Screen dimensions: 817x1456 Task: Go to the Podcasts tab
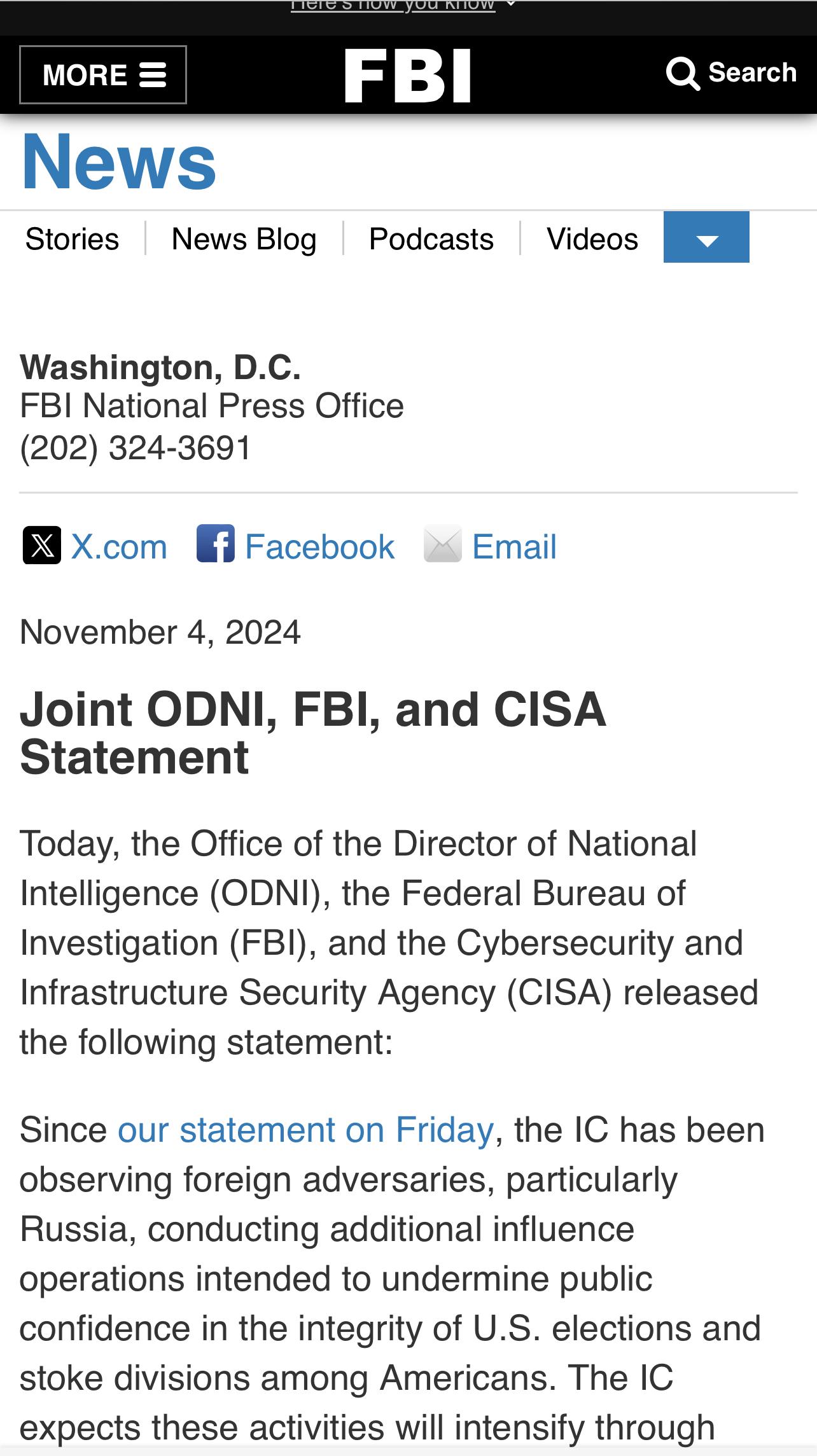431,239
